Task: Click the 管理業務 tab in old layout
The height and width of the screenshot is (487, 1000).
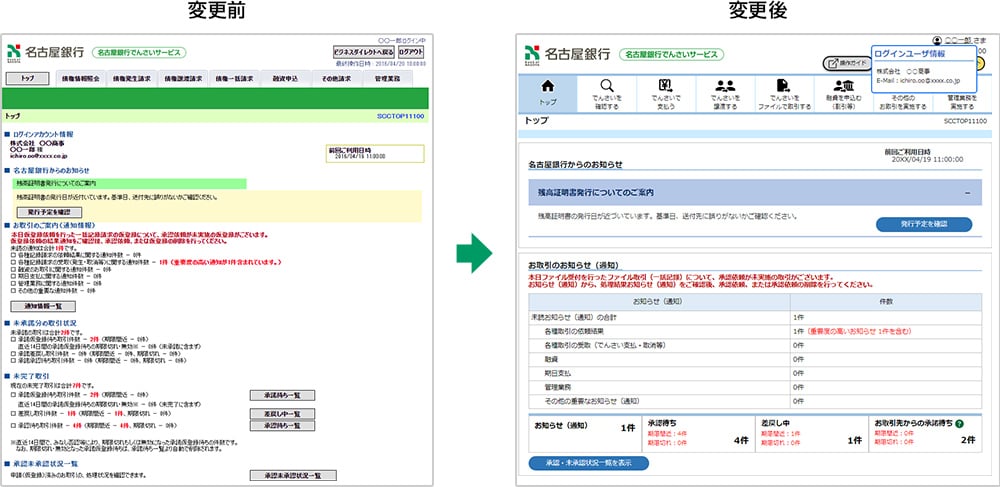Action: click(x=387, y=78)
